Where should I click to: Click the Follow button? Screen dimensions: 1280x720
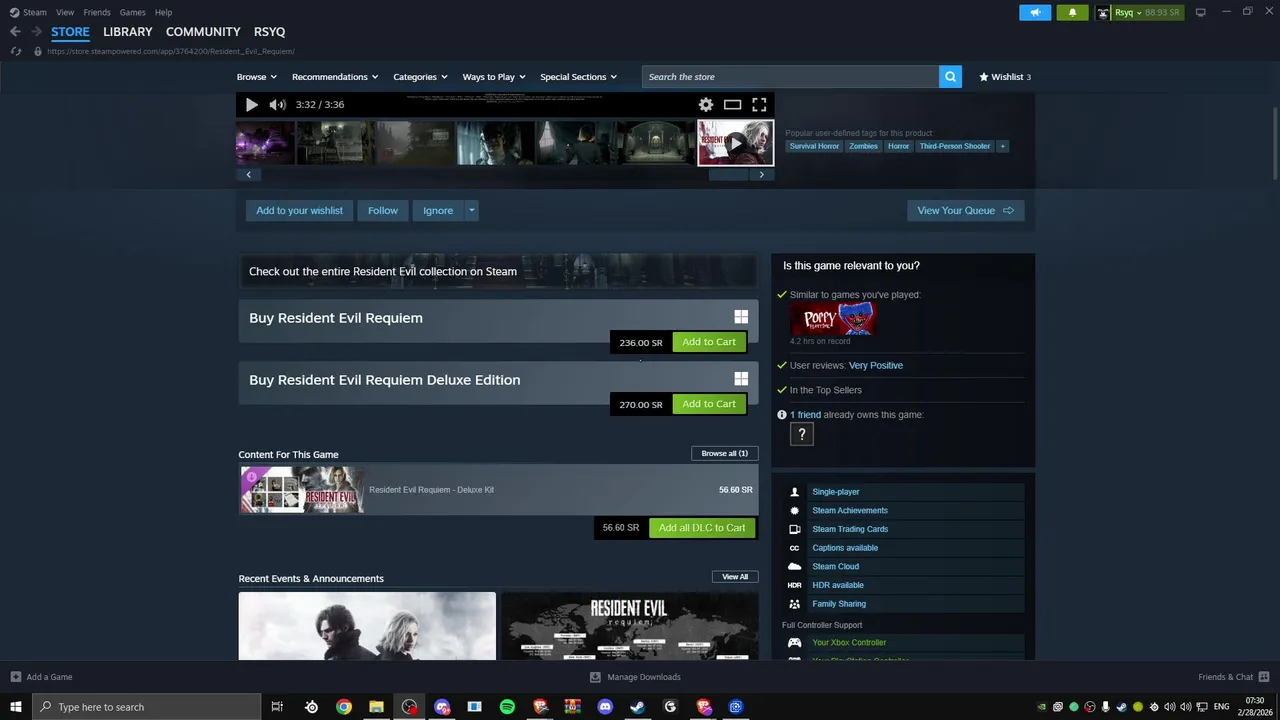(383, 210)
